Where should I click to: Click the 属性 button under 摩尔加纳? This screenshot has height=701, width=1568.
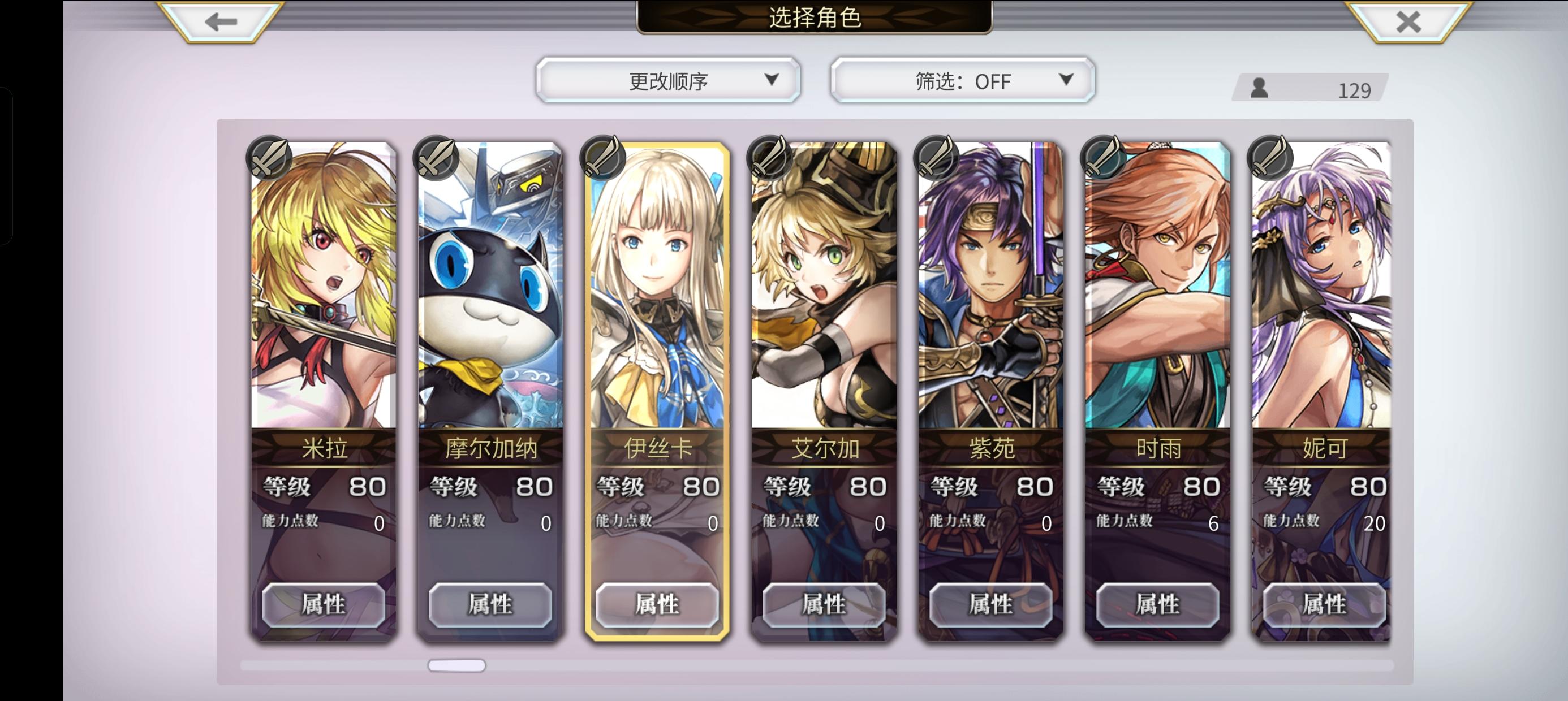[x=490, y=604]
